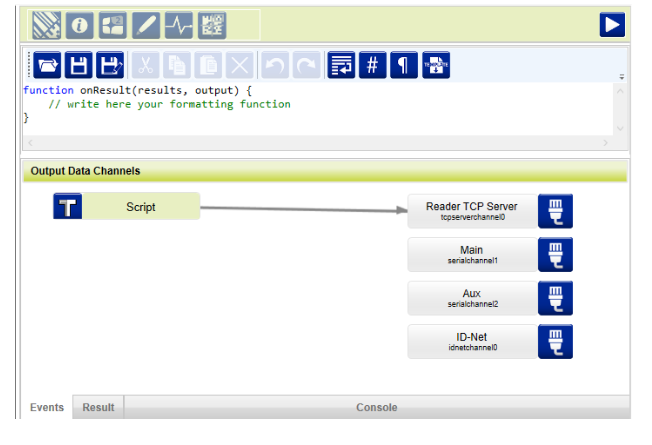
Task: Switch to the Events tab
Action: (47, 407)
